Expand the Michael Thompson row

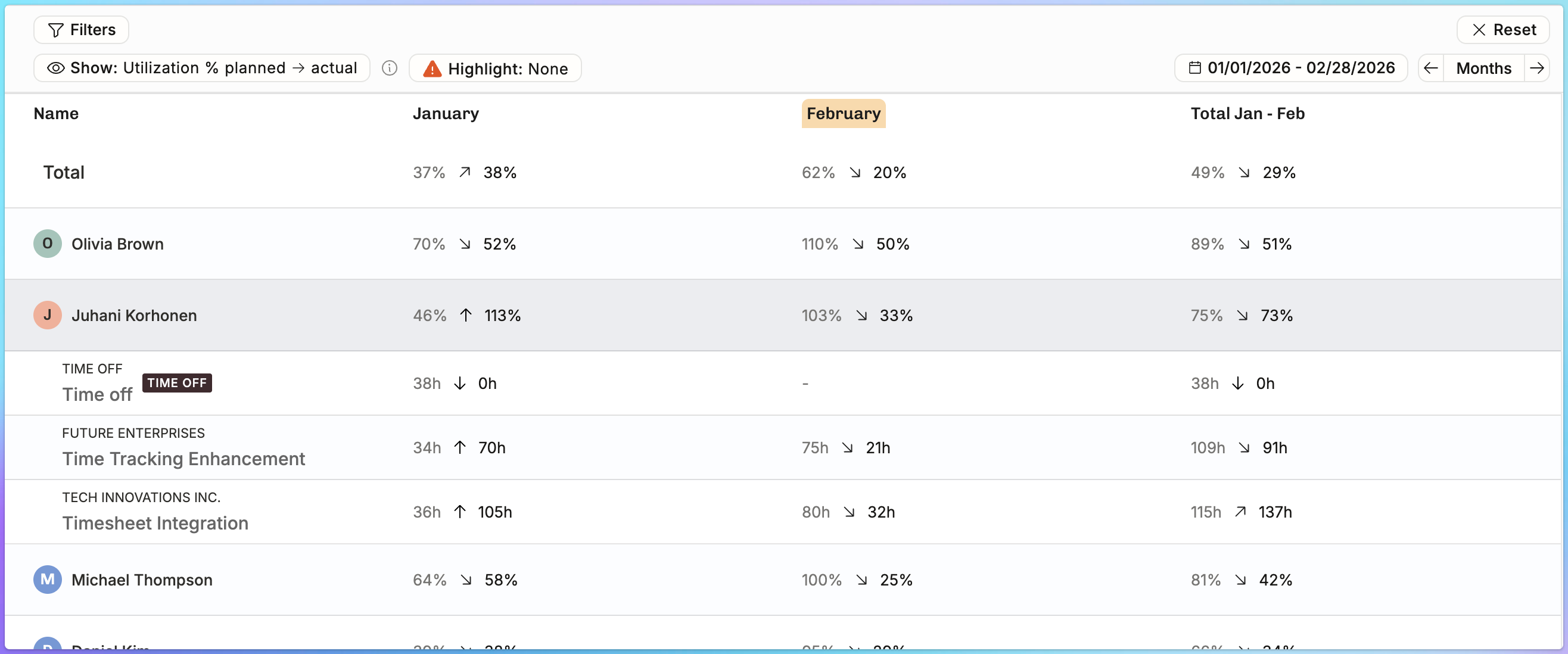[x=783, y=580]
